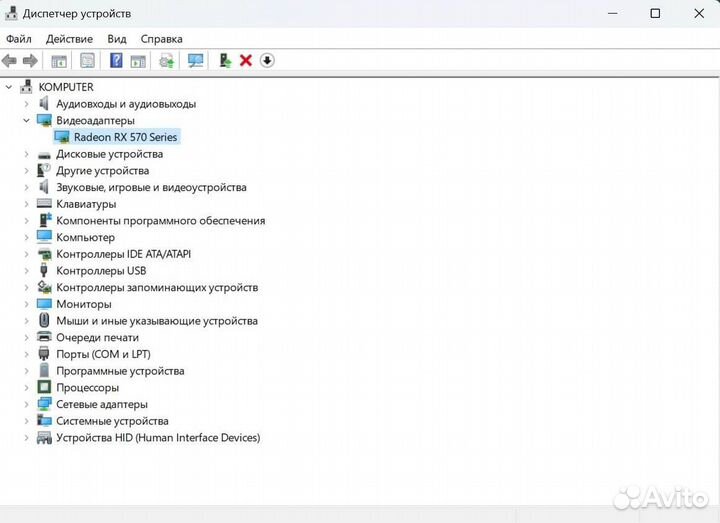Screen dimensions: 720x523
Task: Collapse the Видеоадаптеры category
Action: [x=27, y=120]
